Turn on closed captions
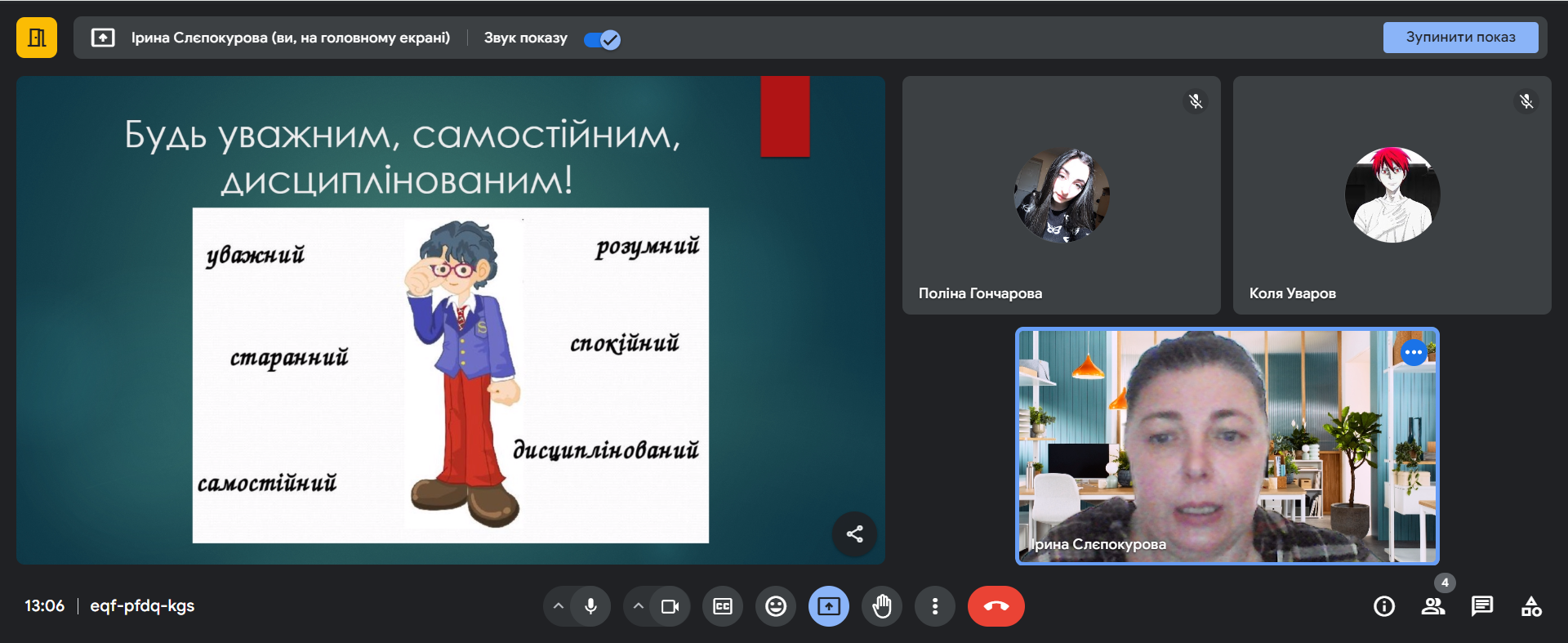Screen dimensions: 1568x643 (723, 606)
